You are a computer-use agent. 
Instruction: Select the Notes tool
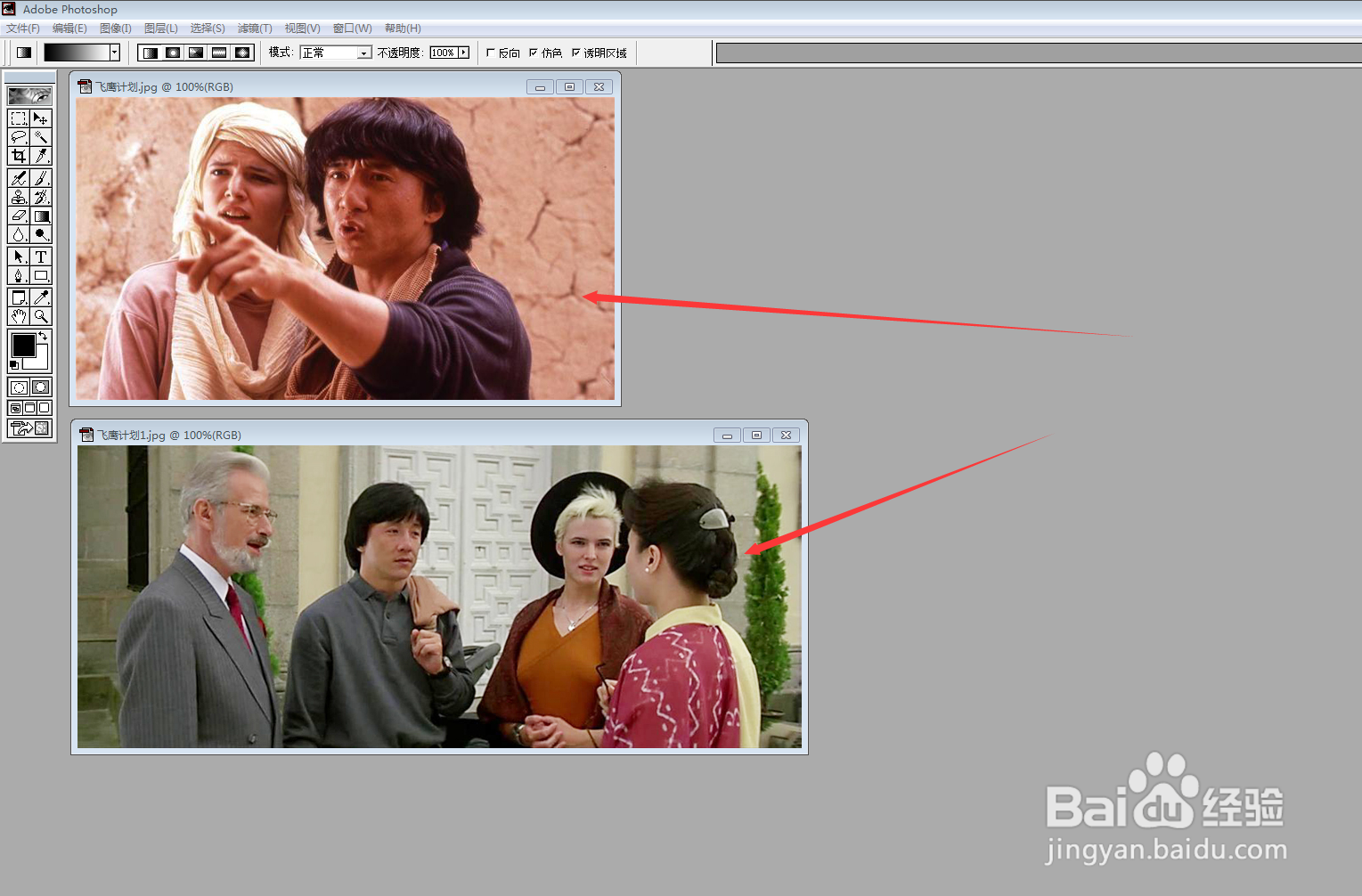pos(19,297)
